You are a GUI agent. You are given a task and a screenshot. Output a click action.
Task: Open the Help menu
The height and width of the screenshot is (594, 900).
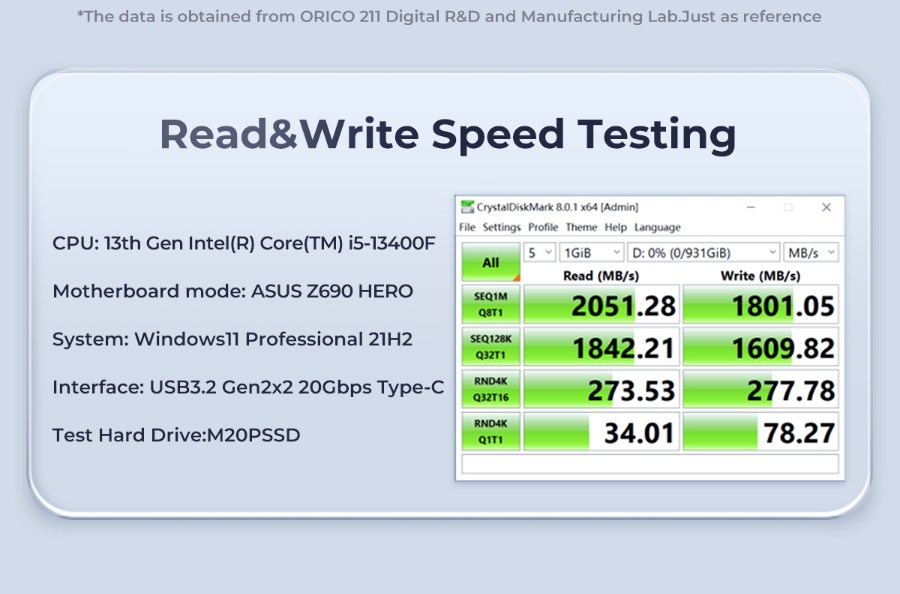616,227
